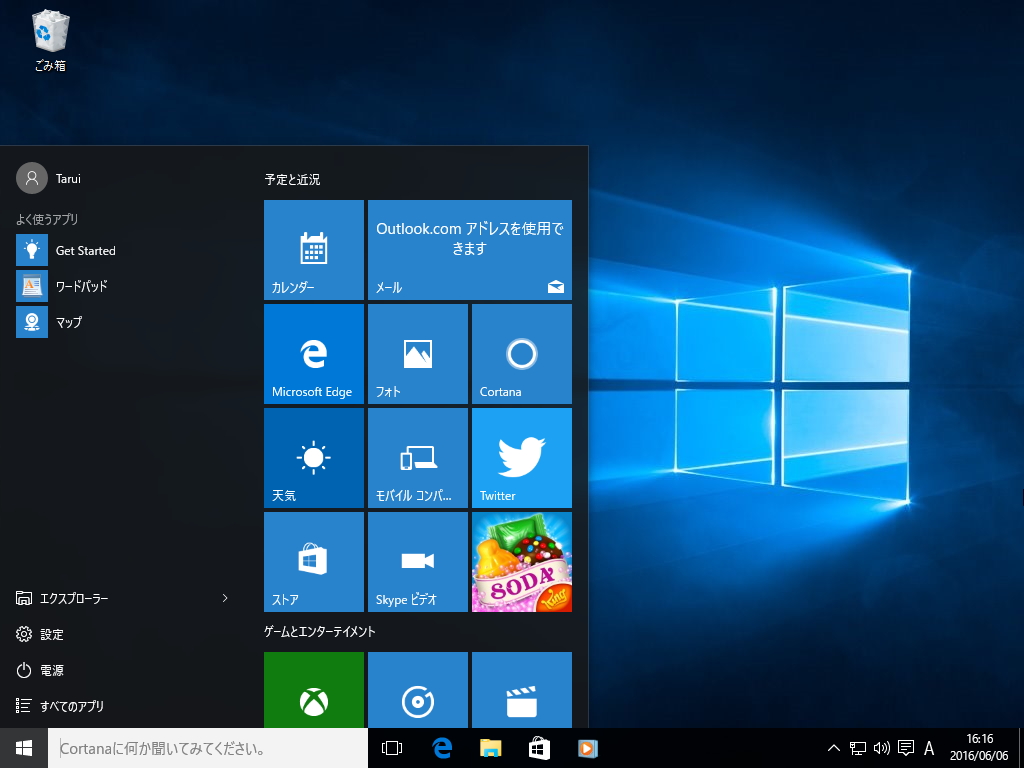Open Task View from the taskbar
The width and height of the screenshot is (1024, 768).
point(391,747)
